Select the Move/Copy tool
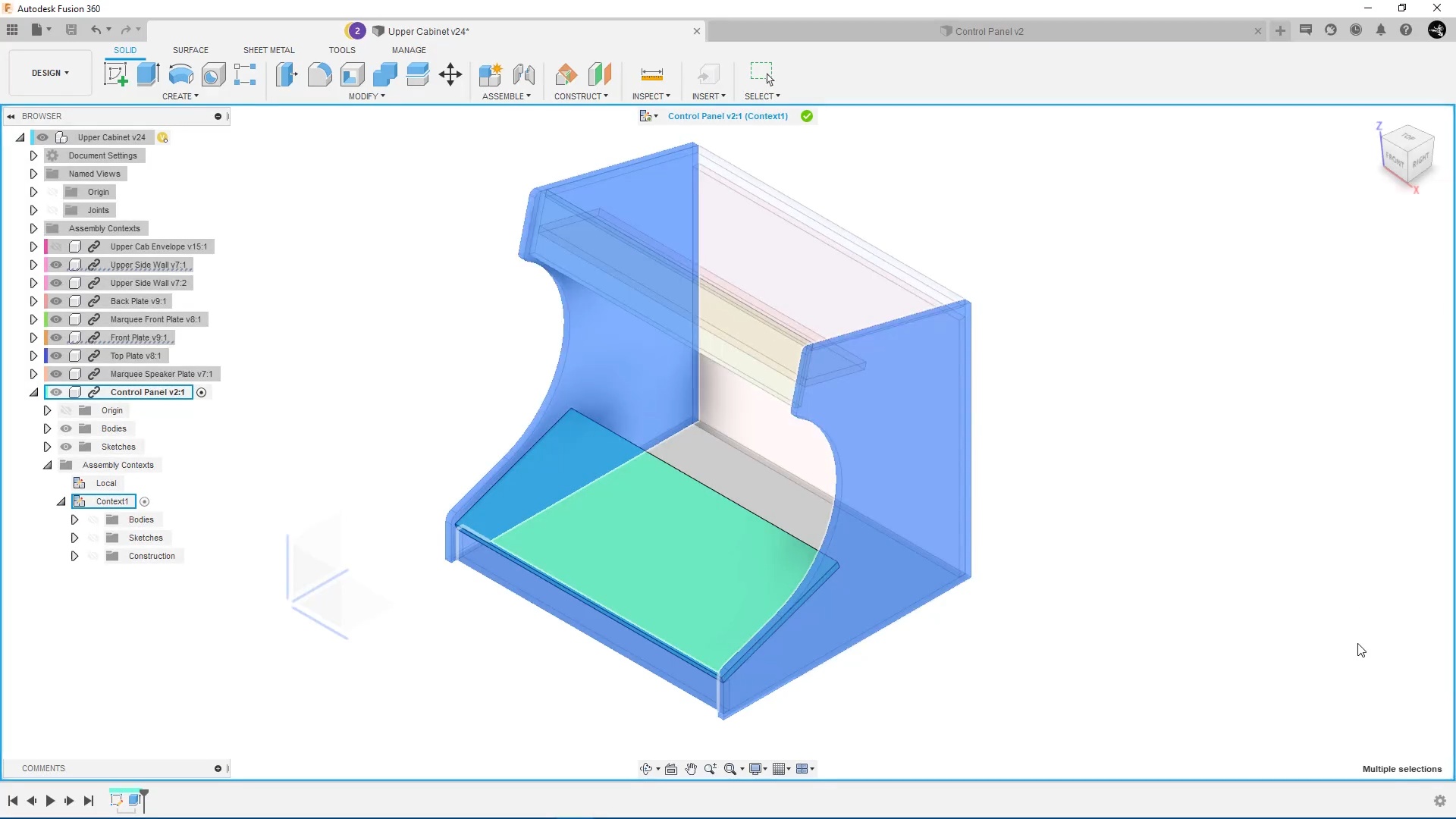The height and width of the screenshot is (819, 1456). pos(450,74)
